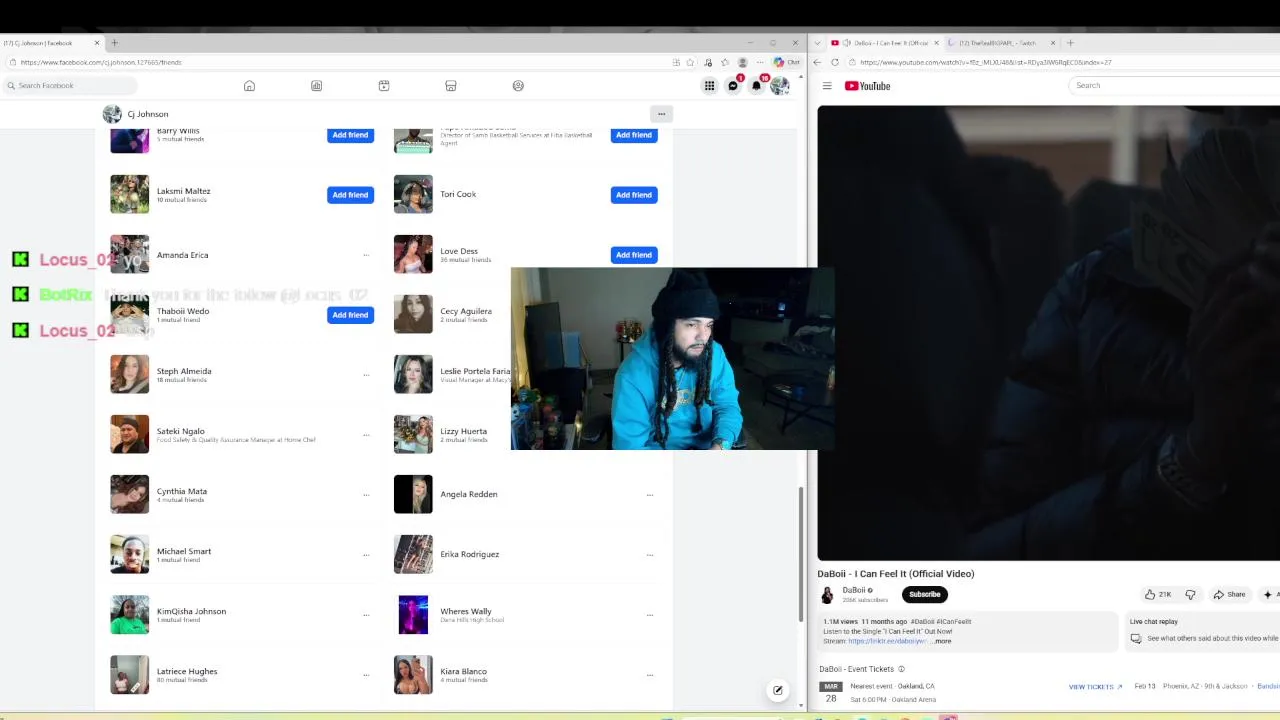
Task: Open Wheres Wally name link
Action: 466,611
